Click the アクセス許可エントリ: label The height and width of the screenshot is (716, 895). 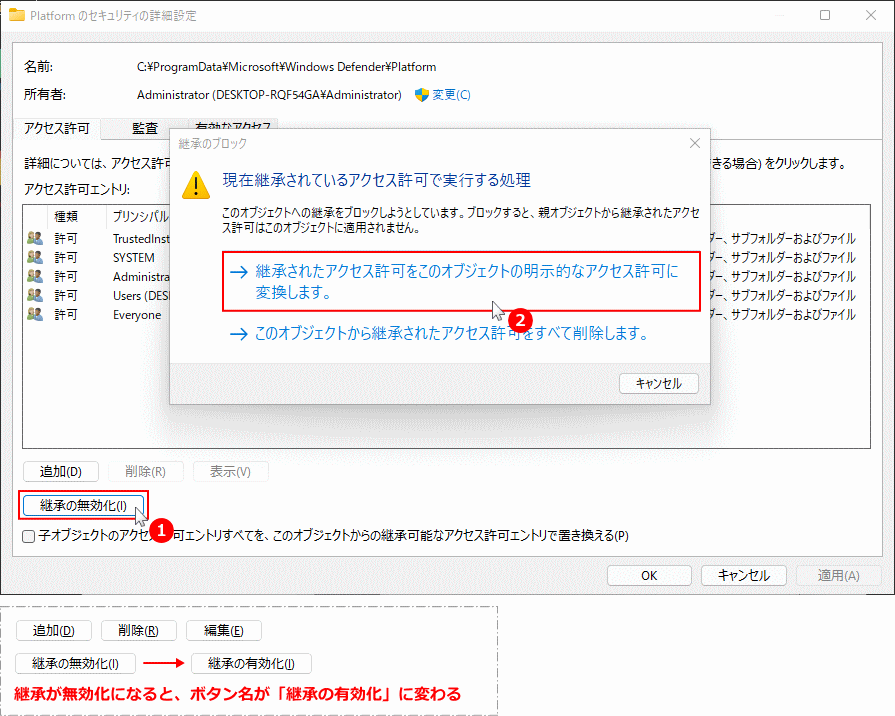[x=77, y=189]
